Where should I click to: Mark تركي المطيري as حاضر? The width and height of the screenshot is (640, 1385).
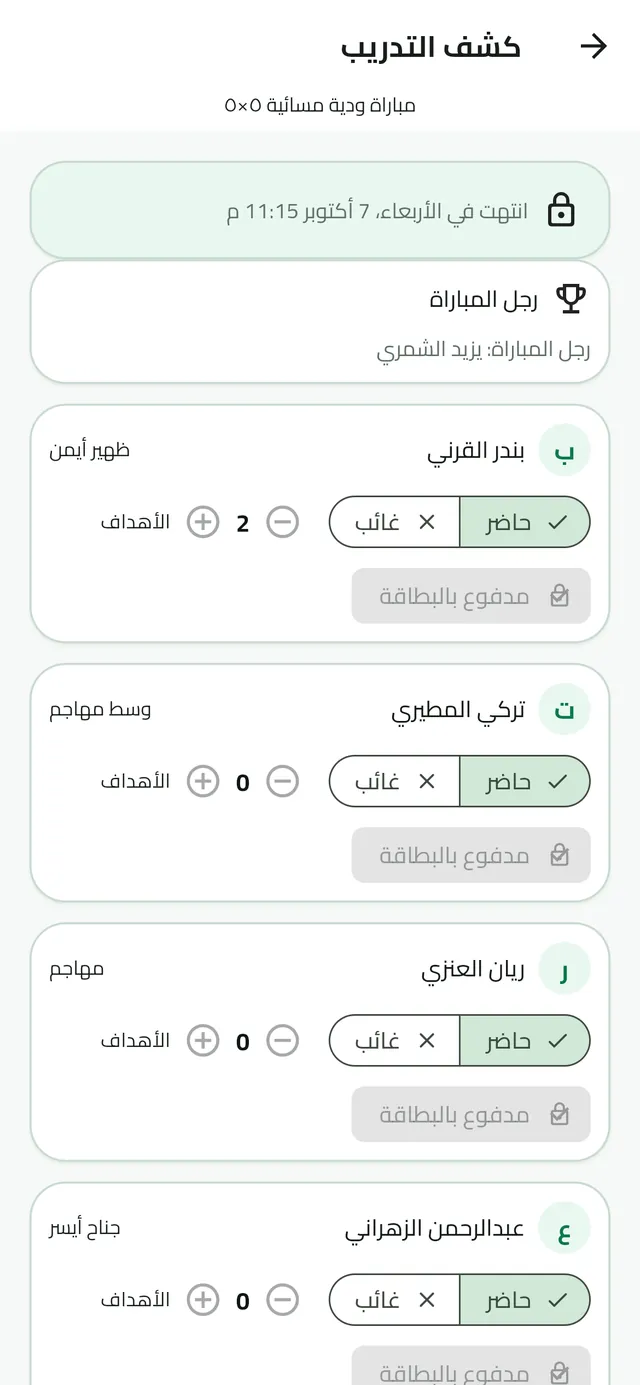[525, 781]
